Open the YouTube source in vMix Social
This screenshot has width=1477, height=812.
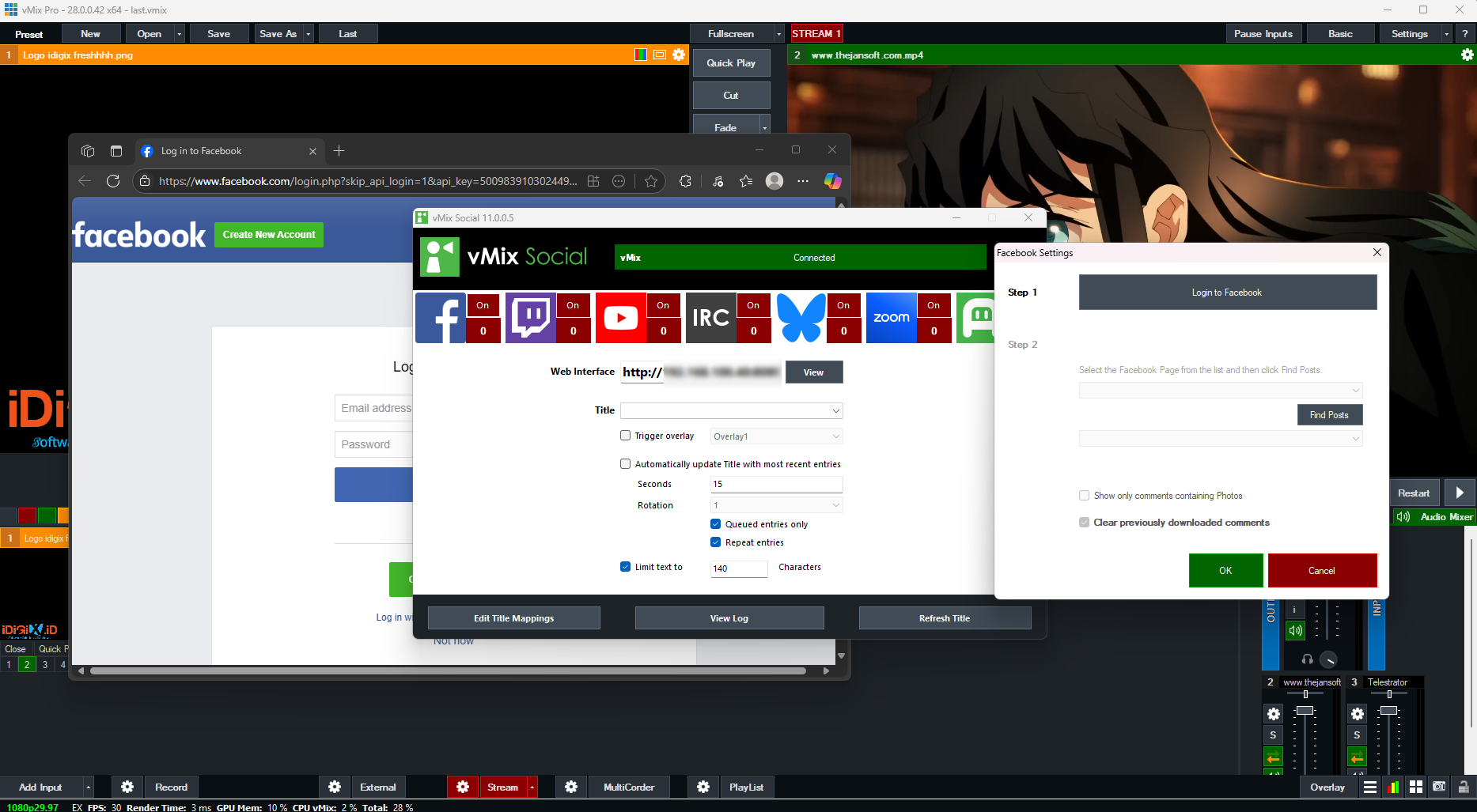pyautogui.click(x=621, y=317)
